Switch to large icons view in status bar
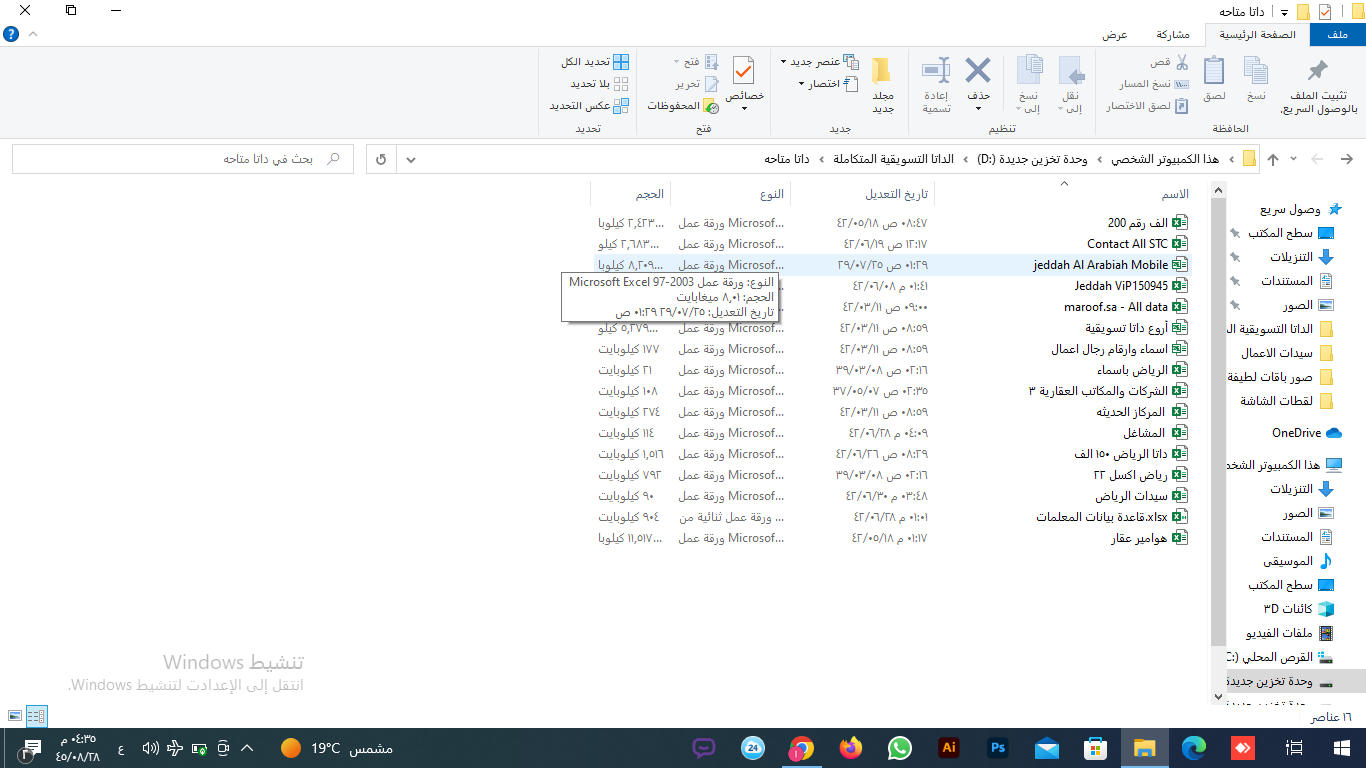The image size is (1366, 768). pyautogui.click(x=14, y=716)
